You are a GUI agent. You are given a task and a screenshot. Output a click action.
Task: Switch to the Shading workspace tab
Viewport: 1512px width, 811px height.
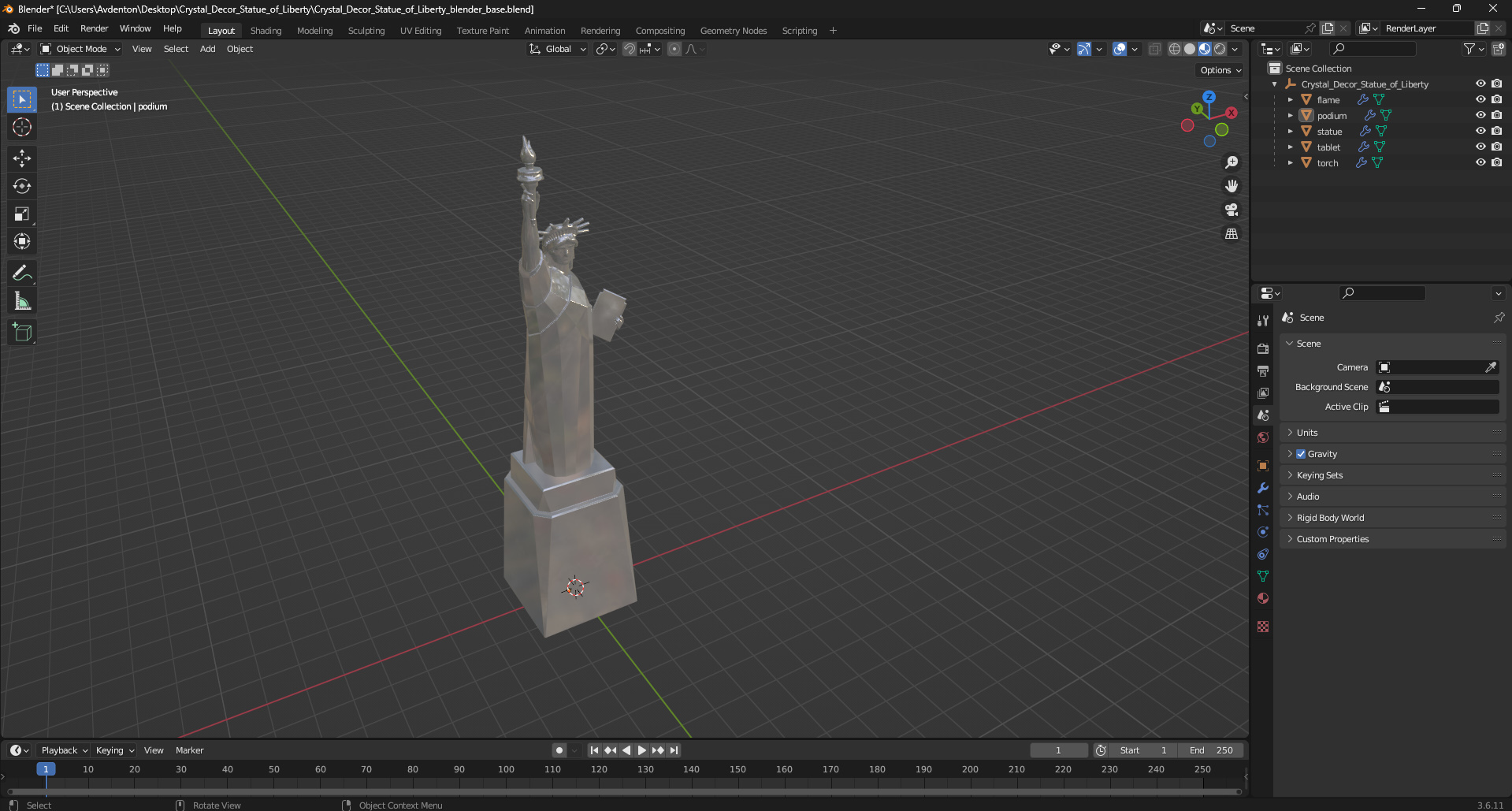[x=266, y=31]
